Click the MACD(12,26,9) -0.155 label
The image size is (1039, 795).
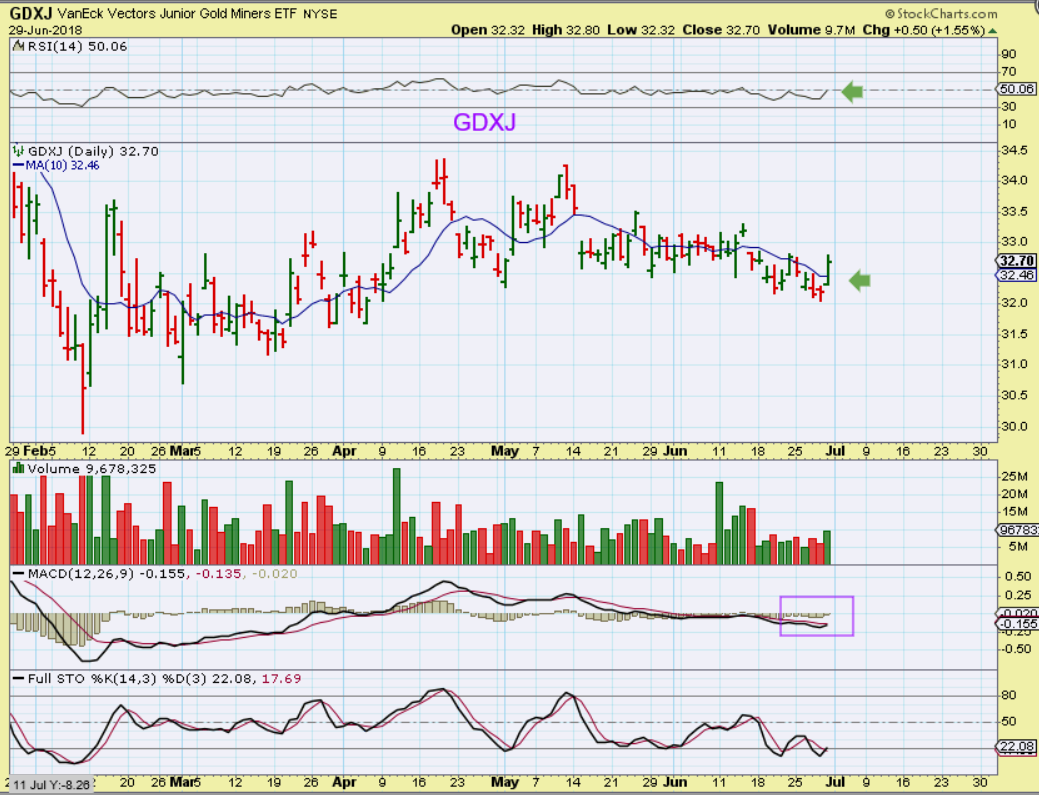107,574
